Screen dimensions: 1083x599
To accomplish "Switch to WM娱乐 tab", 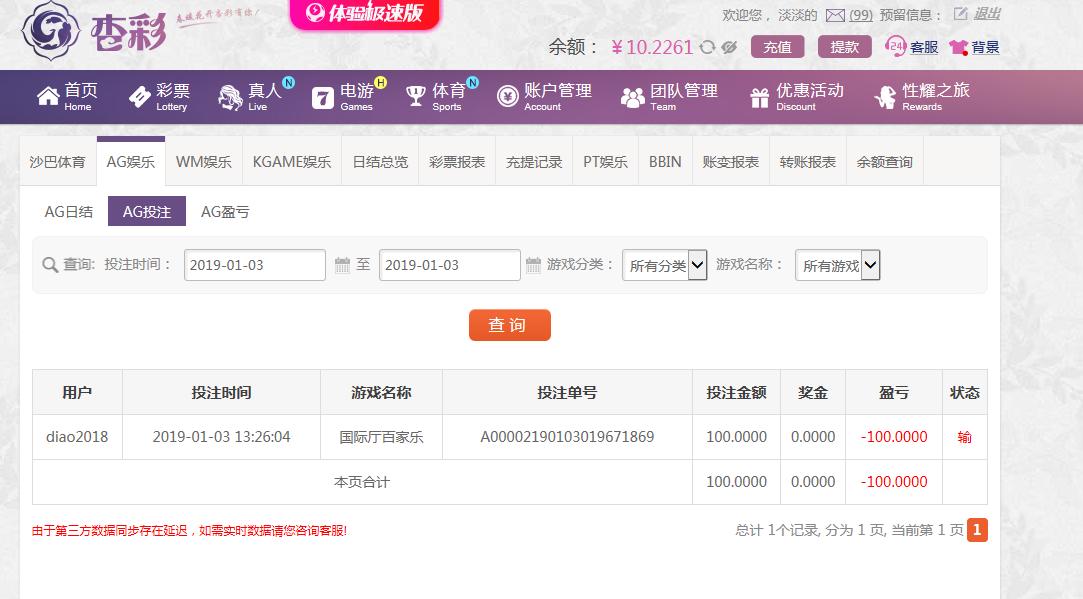I will pyautogui.click(x=203, y=162).
